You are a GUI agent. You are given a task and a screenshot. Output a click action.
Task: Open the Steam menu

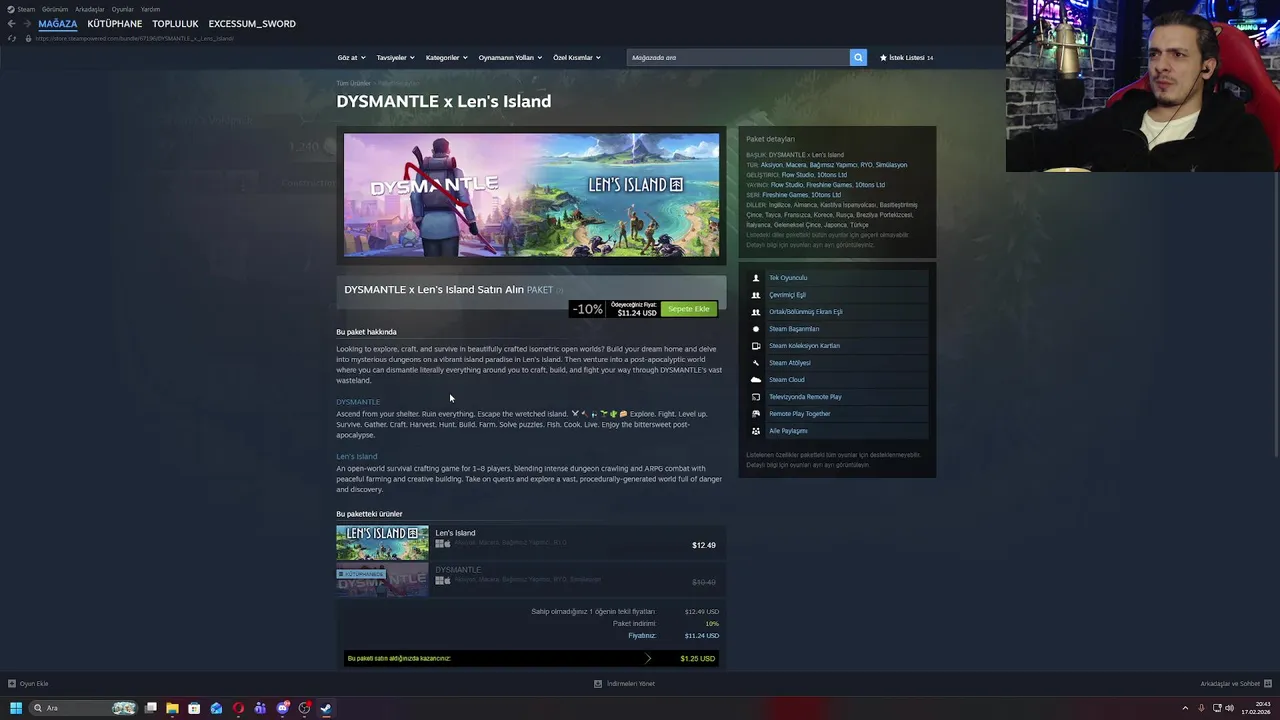(x=22, y=9)
